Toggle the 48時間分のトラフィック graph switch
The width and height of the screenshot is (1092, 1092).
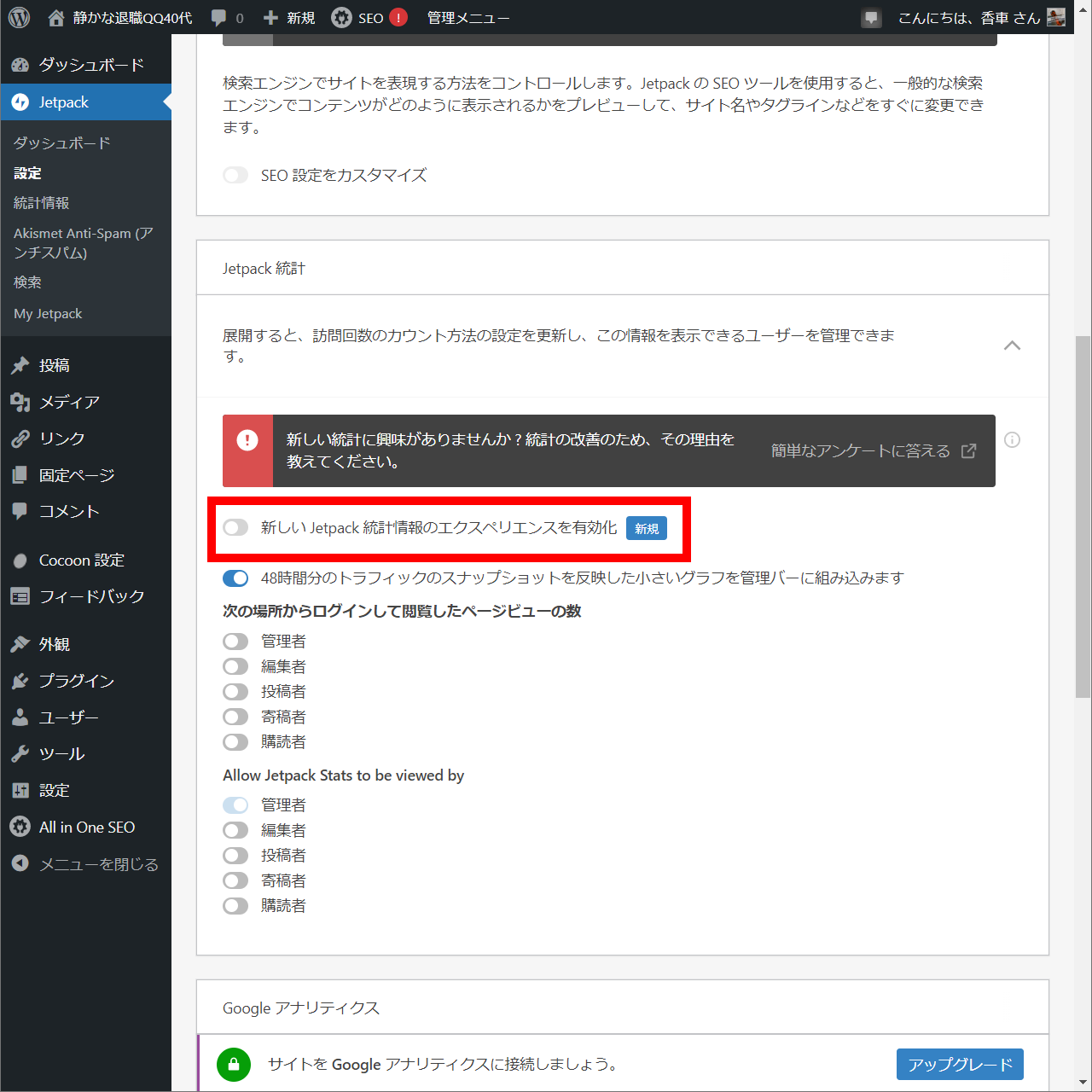pos(235,578)
